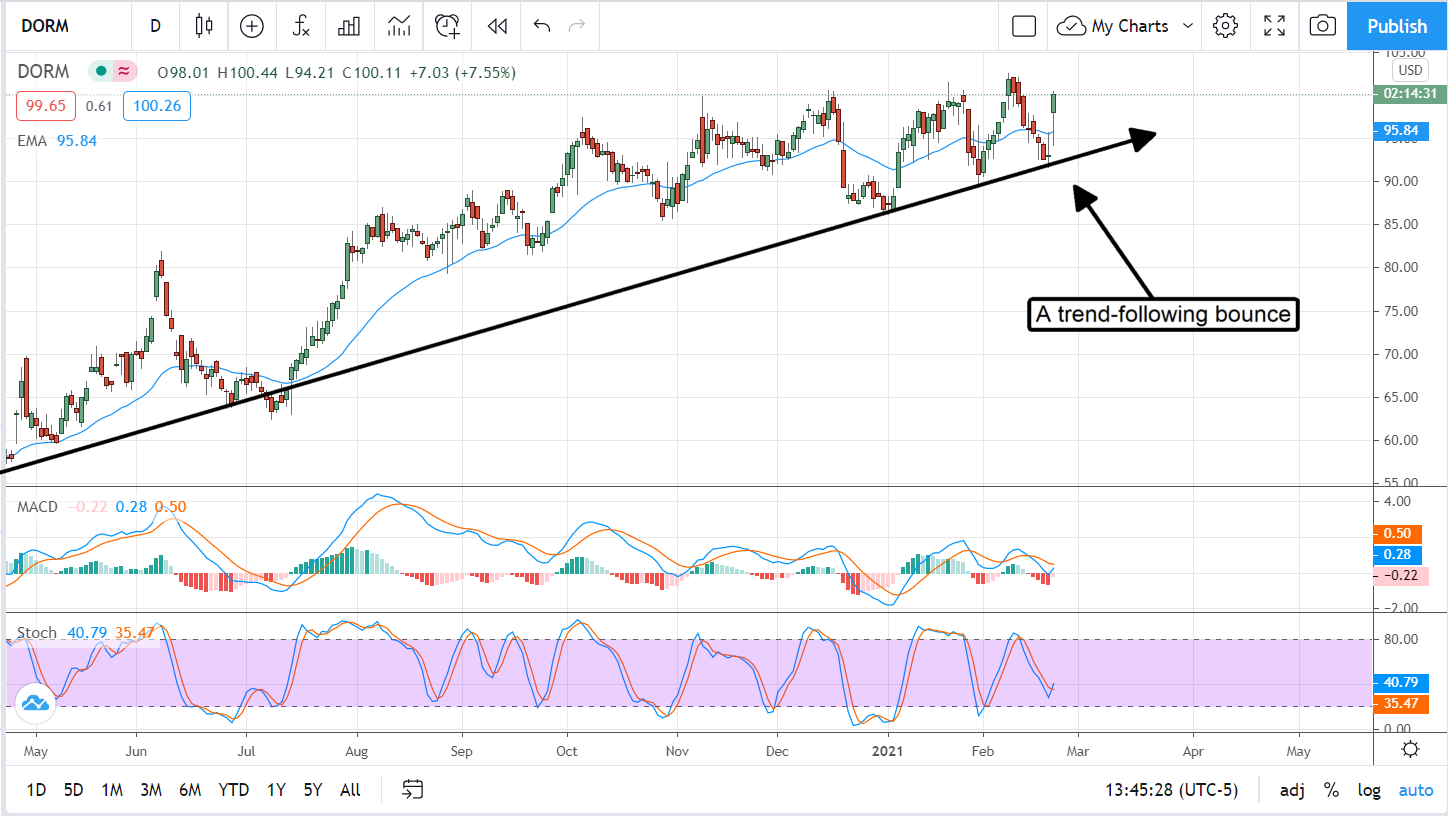Viewport: 1448px width, 816px height.
Task: Click the blue 100.26 buy price box
Action: pos(157,106)
